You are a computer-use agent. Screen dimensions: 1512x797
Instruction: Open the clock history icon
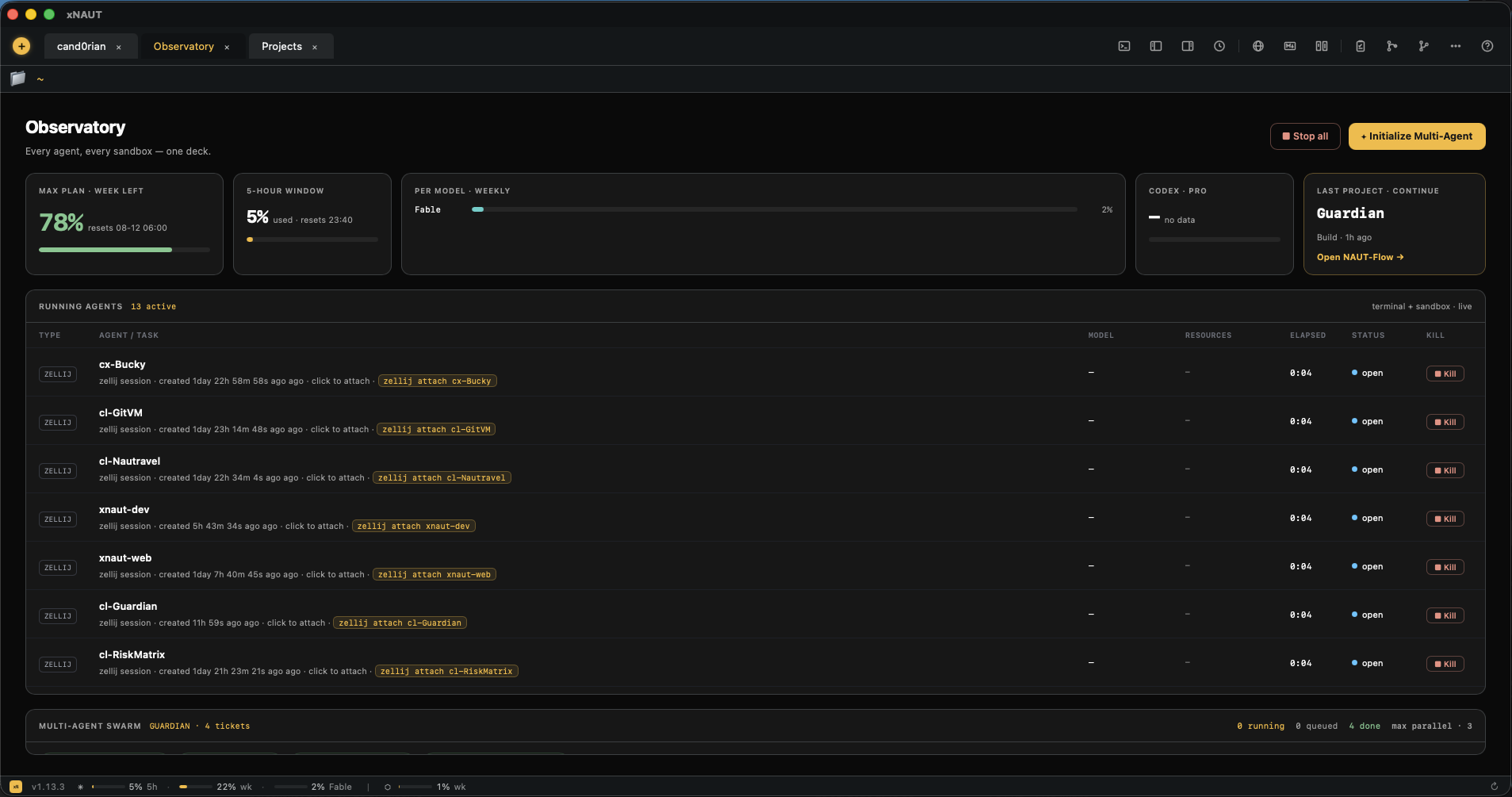tap(1219, 46)
